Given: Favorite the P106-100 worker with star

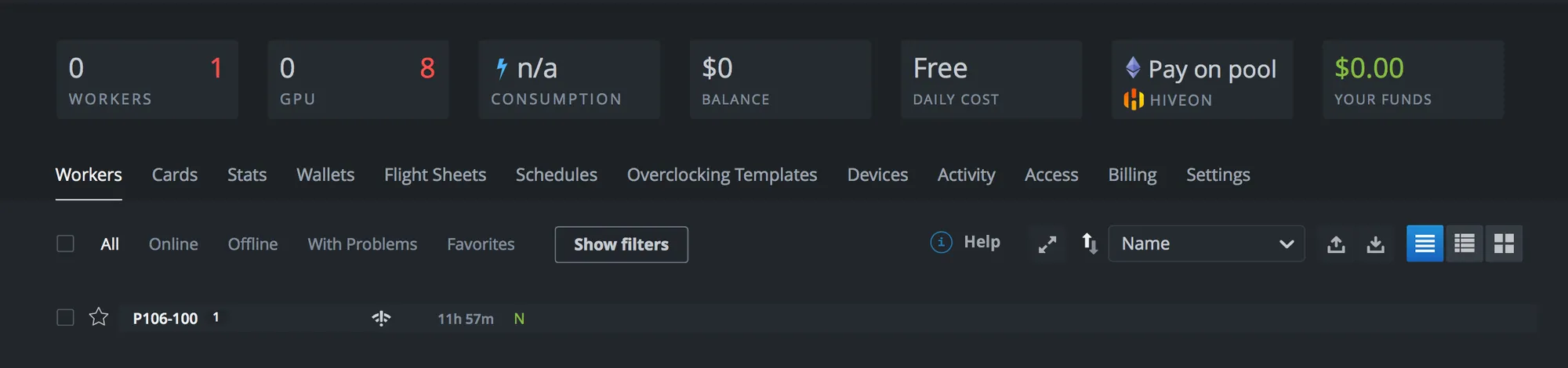Looking at the screenshot, I should (99, 317).
